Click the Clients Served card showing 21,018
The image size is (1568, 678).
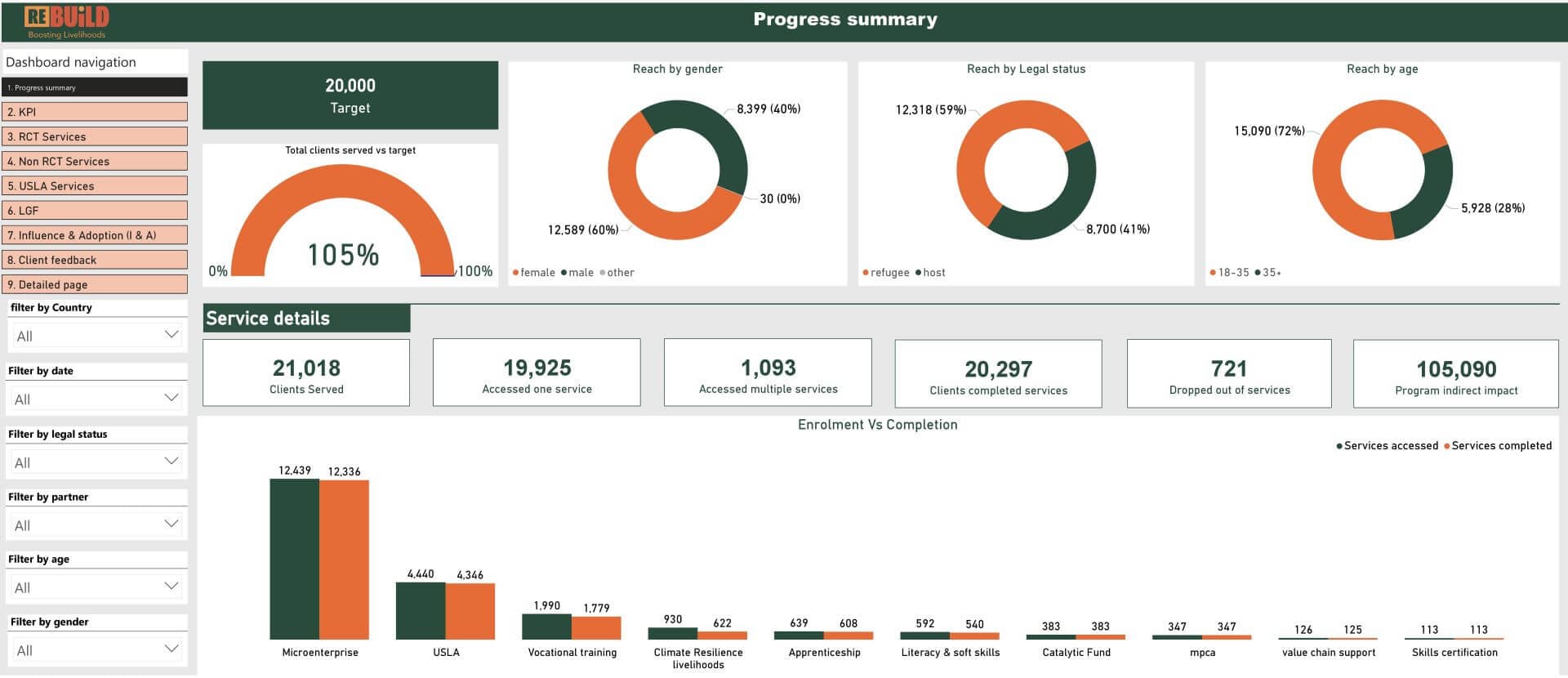tap(306, 373)
